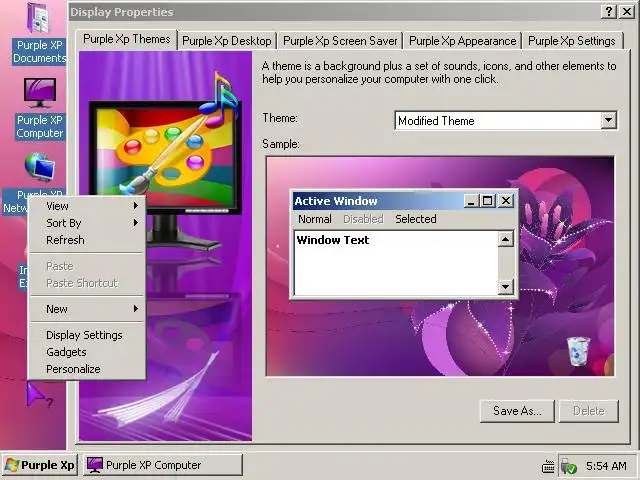Expand the View submenu arrow
This screenshot has height=480, width=640.
tap(136, 206)
